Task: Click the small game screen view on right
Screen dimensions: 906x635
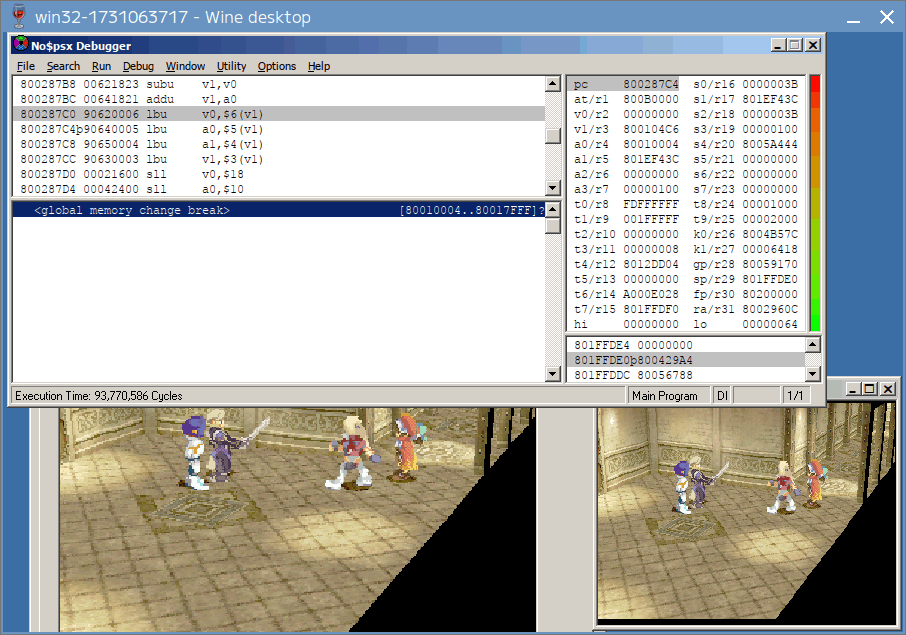Action: (x=745, y=514)
